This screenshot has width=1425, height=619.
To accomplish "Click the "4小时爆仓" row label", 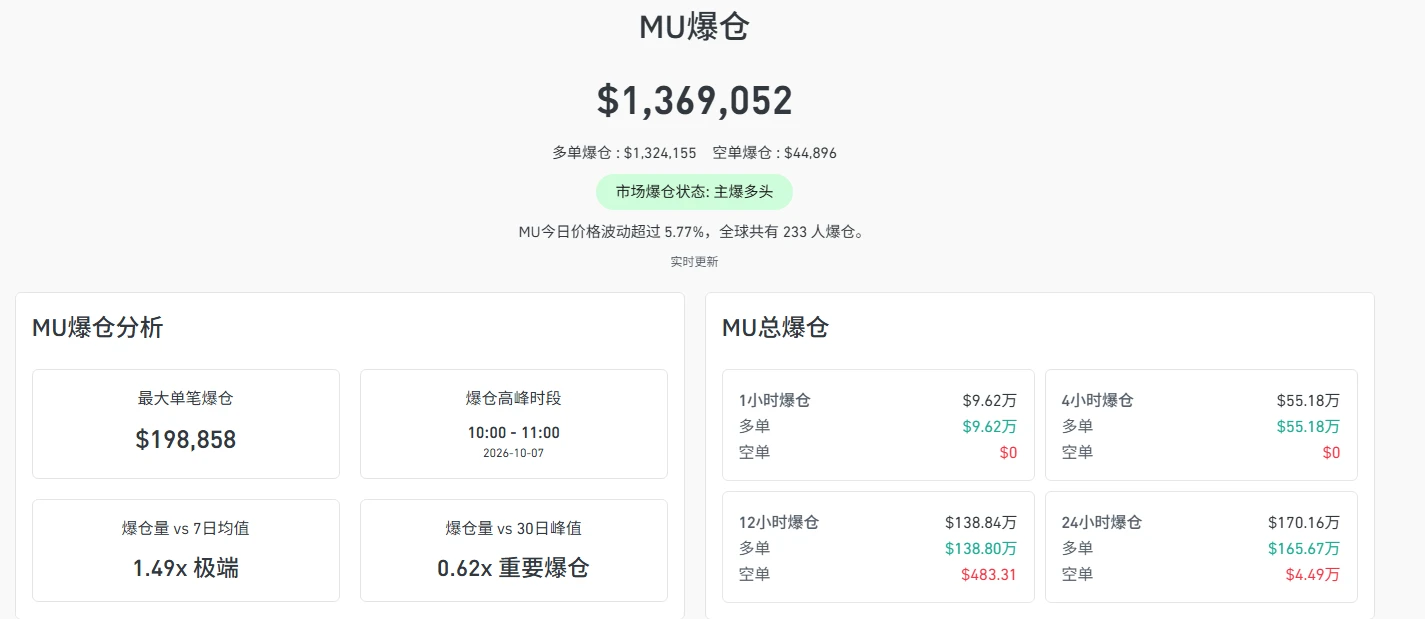I will point(1098,401).
